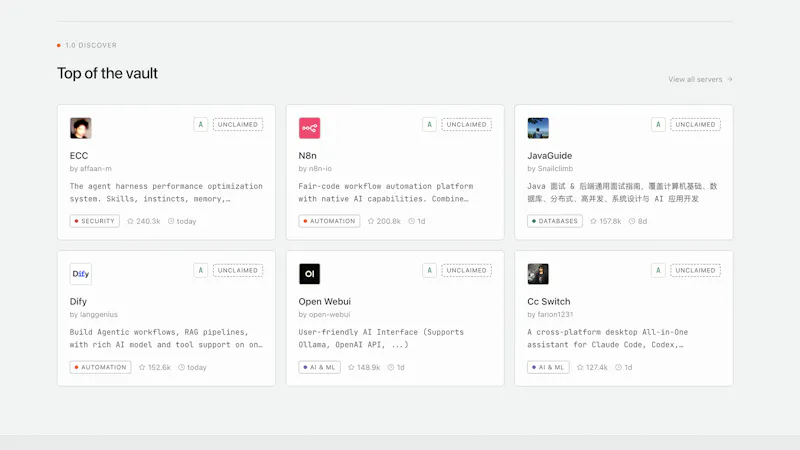Click the clock icon on N8n card
This screenshot has width=800, height=450.
411,221
